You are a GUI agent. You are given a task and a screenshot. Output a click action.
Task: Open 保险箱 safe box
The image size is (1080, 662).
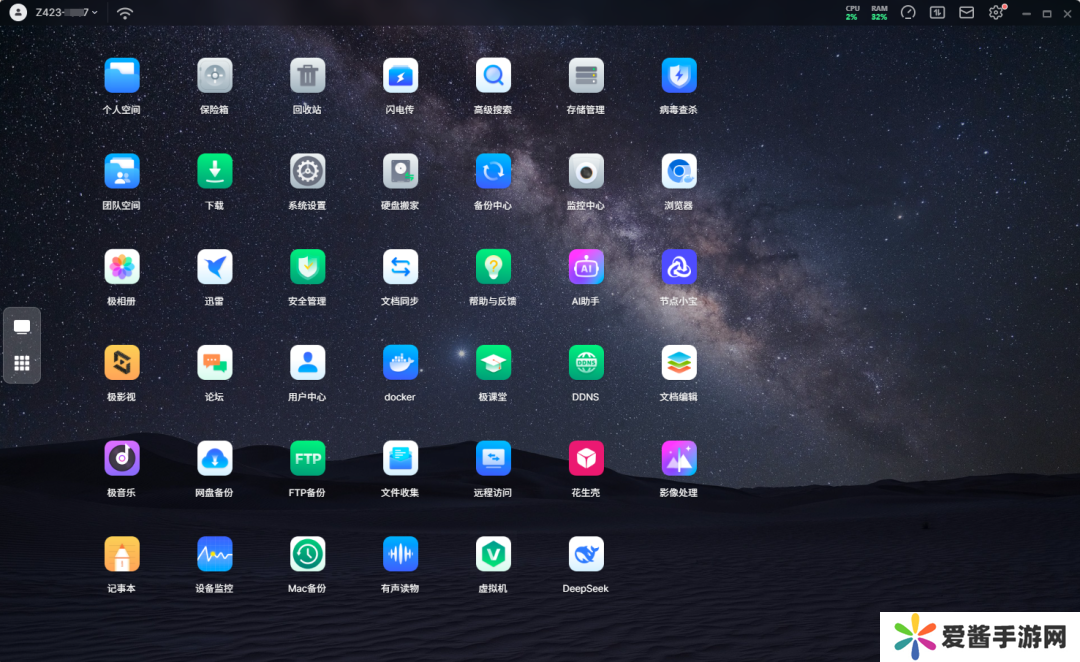[x=214, y=76]
